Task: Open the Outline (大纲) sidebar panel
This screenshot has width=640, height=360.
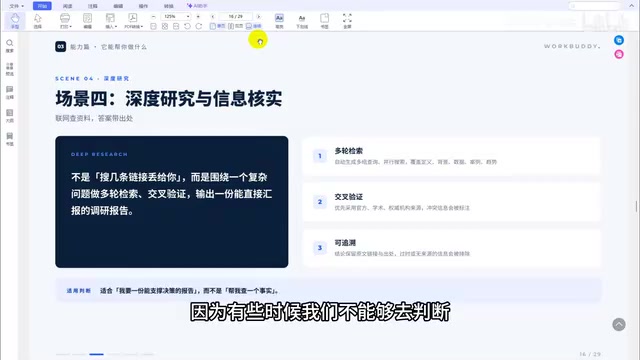Action: (x=10, y=116)
